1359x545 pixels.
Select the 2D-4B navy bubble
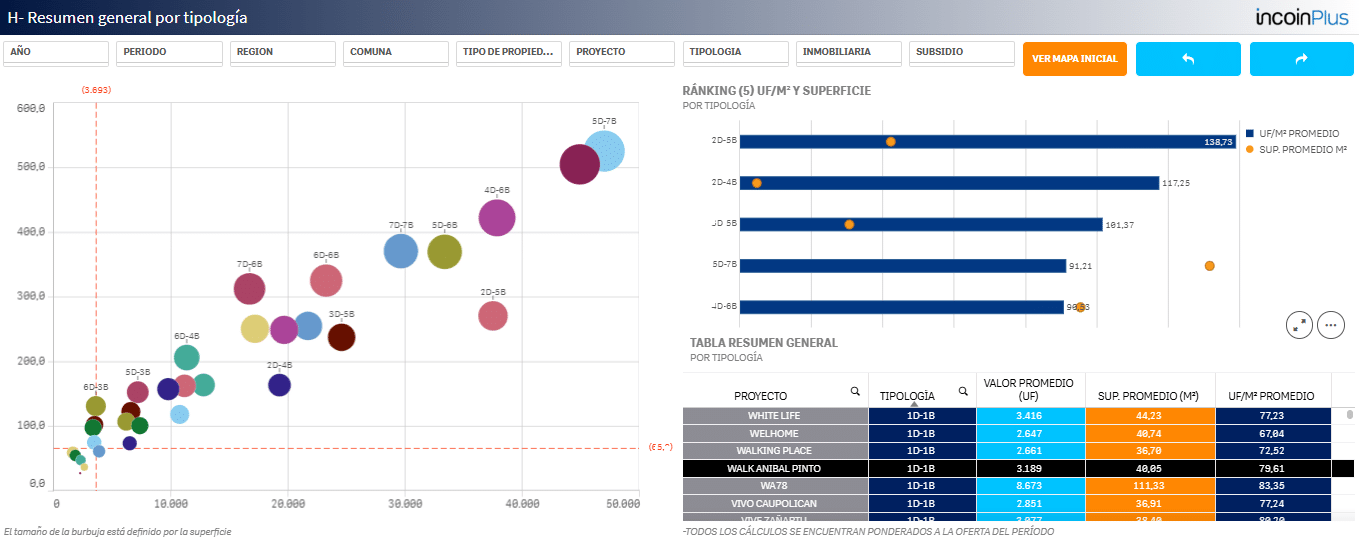280,385
